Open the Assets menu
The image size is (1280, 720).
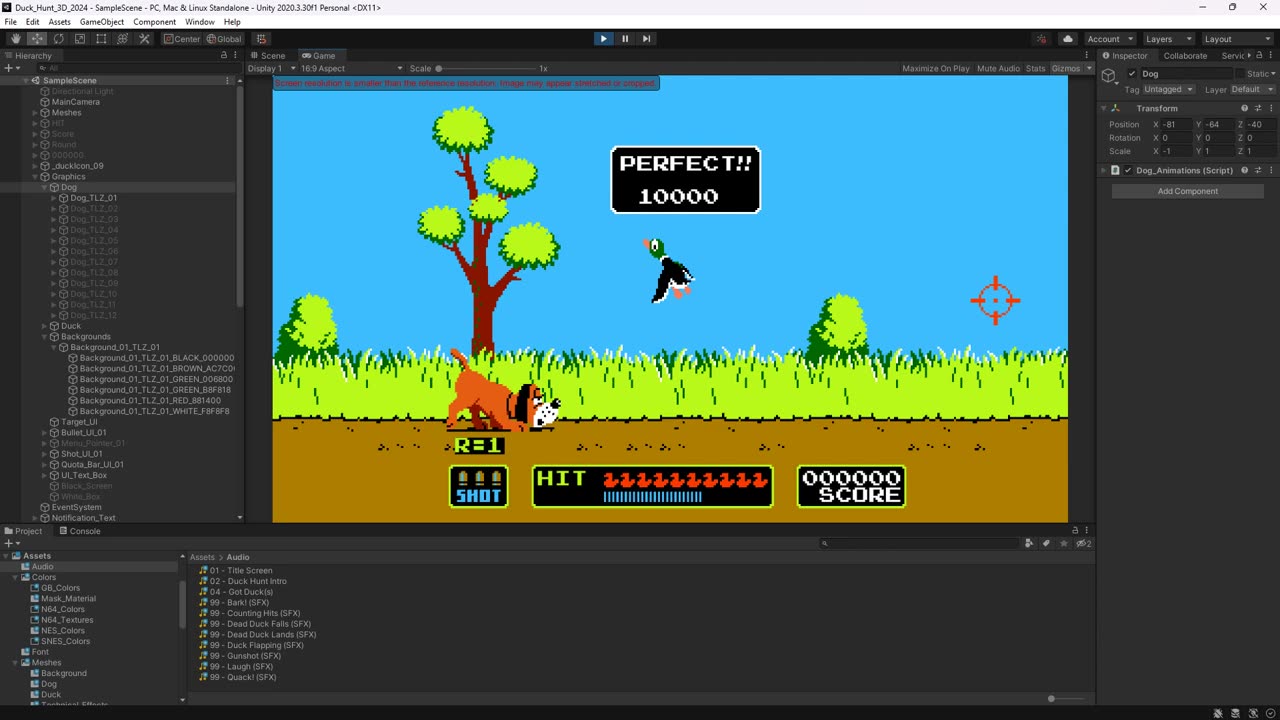pos(60,22)
